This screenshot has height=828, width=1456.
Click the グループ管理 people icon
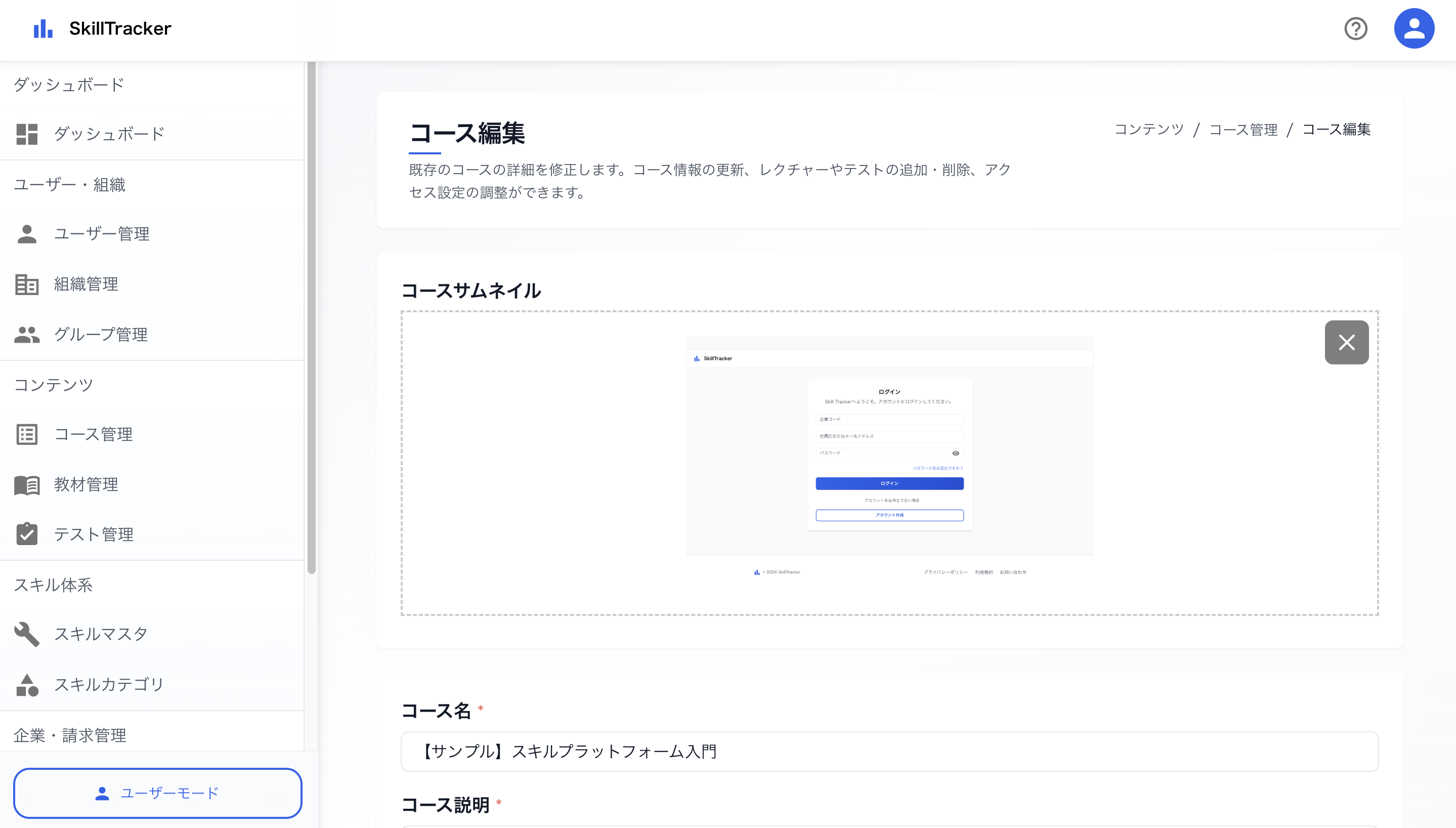point(26,335)
